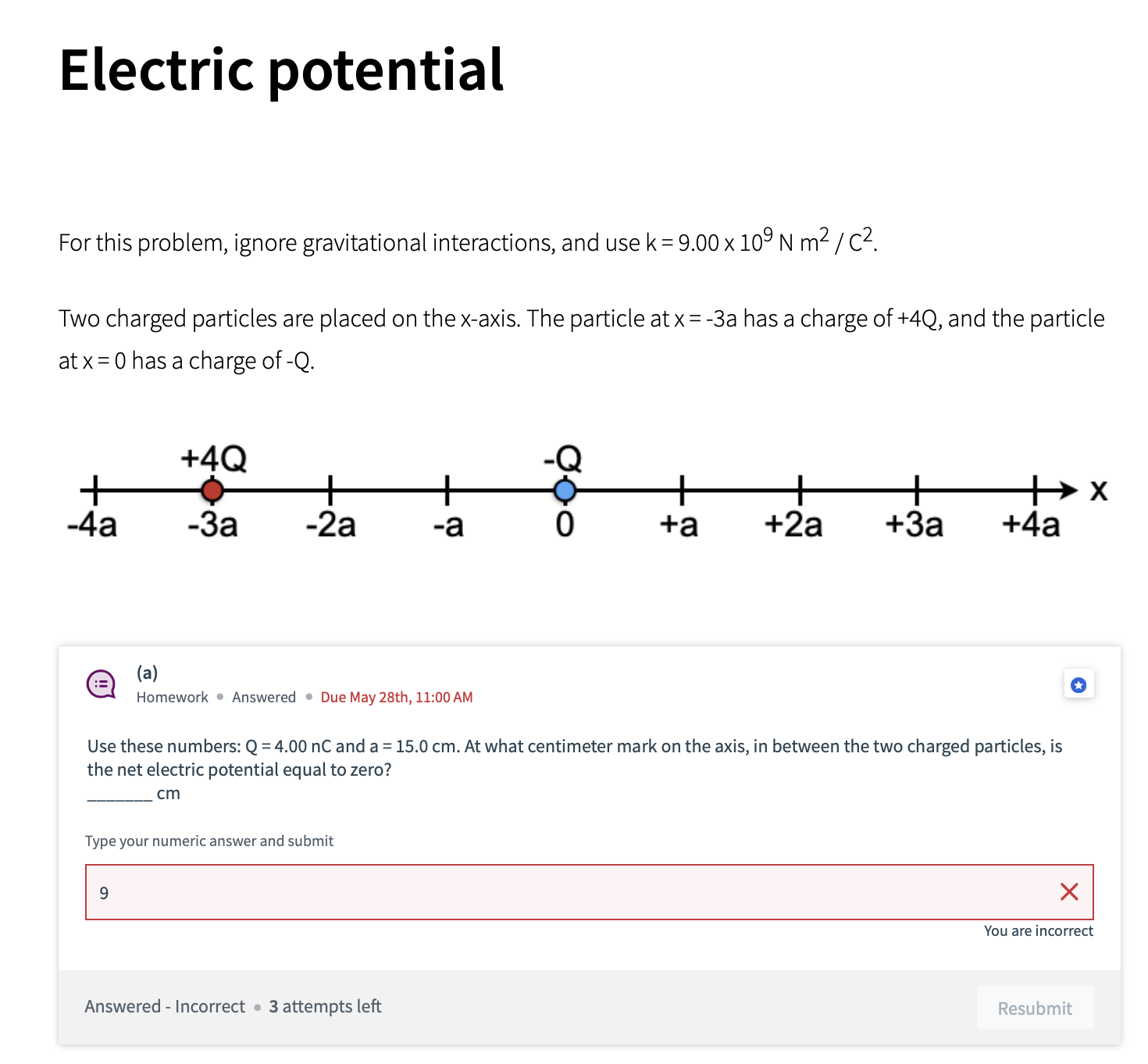Screen dimensions: 1148x1064
Task: Click the status dot next to Homework
Action: 219,697
